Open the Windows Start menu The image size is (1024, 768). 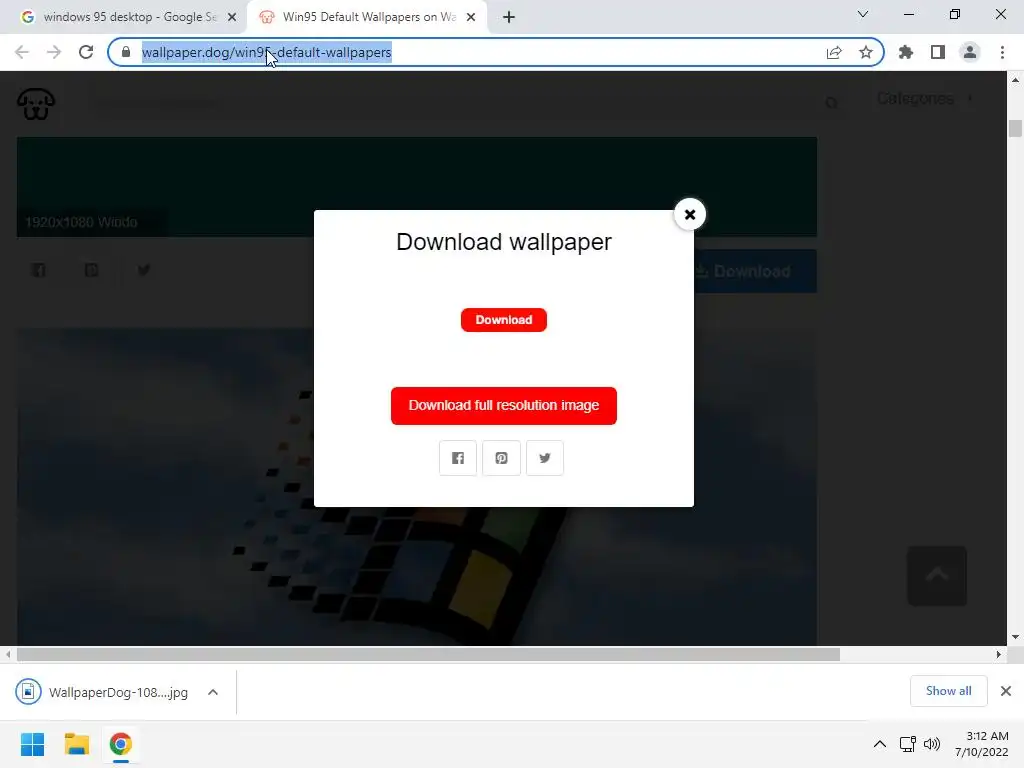click(x=32, y=744)
